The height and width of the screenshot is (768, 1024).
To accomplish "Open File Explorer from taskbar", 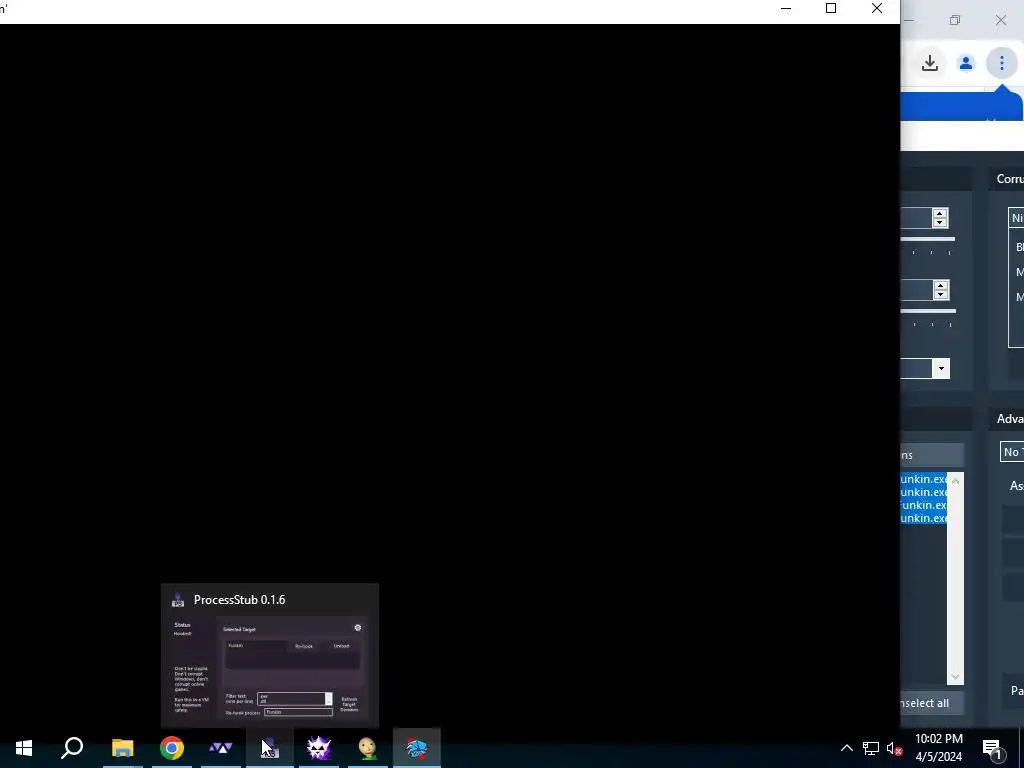I will click(x=122, y=748).
